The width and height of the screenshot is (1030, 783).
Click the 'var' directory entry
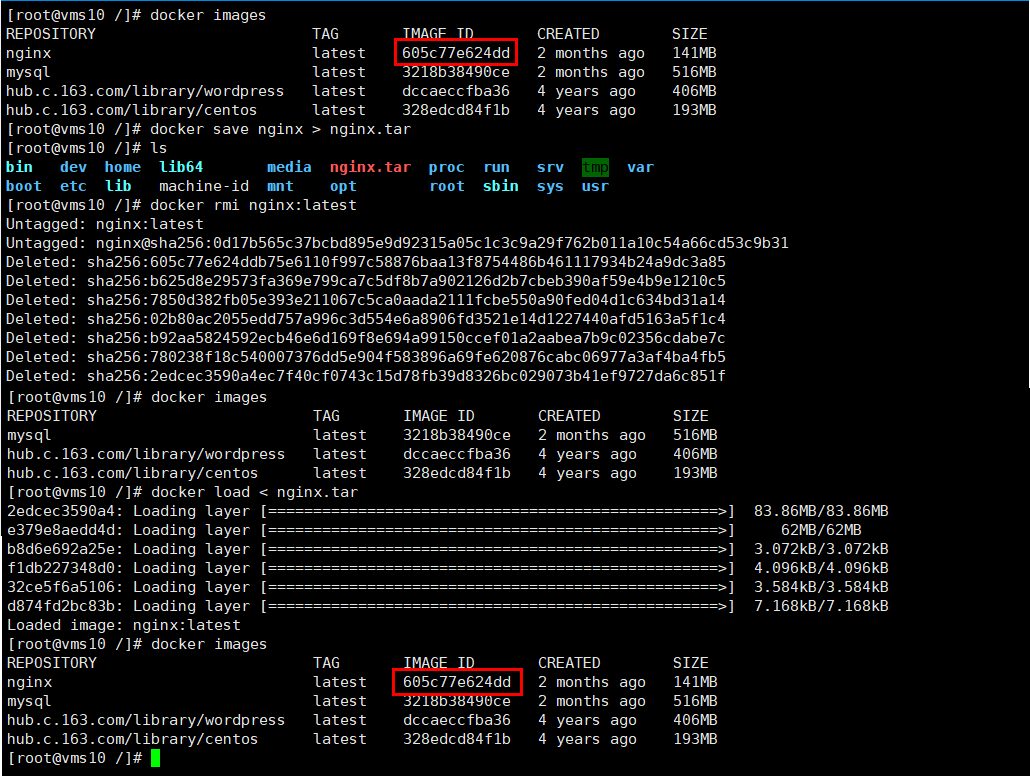tap(640, 168)
